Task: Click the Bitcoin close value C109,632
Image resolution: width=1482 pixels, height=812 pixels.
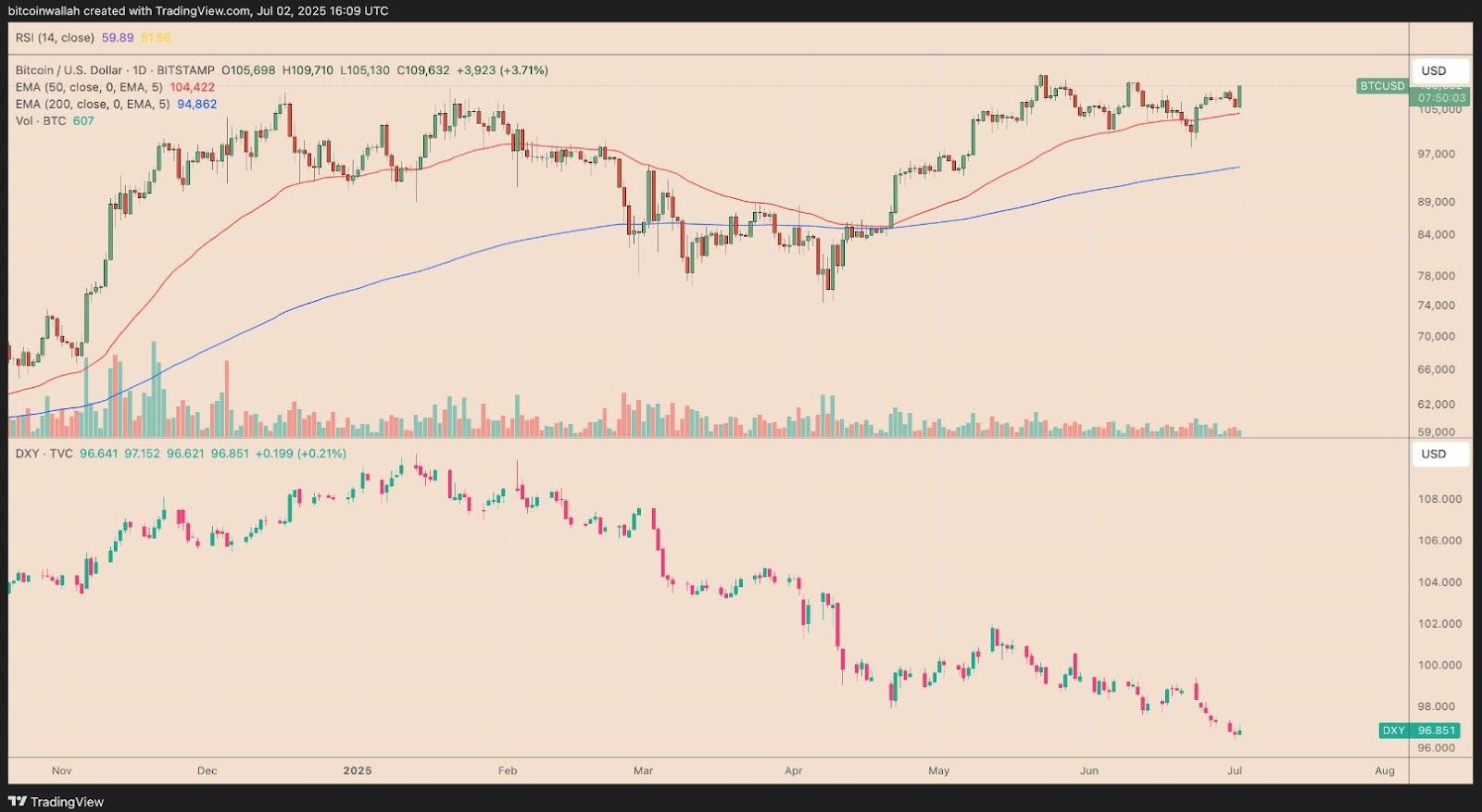Action: pos(423,70)
